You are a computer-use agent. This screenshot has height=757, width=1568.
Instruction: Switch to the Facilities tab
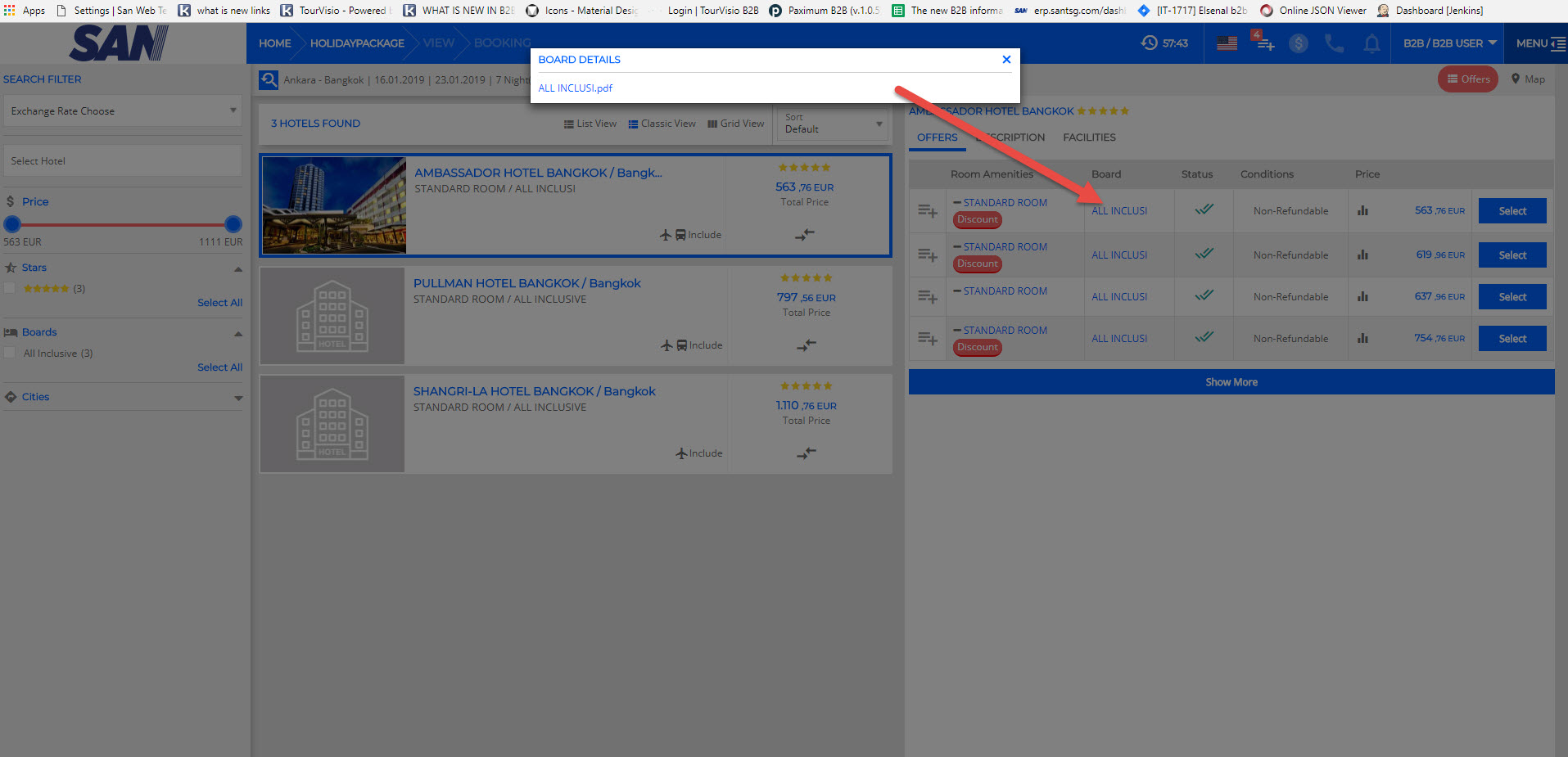click(x=1089, y=137)
